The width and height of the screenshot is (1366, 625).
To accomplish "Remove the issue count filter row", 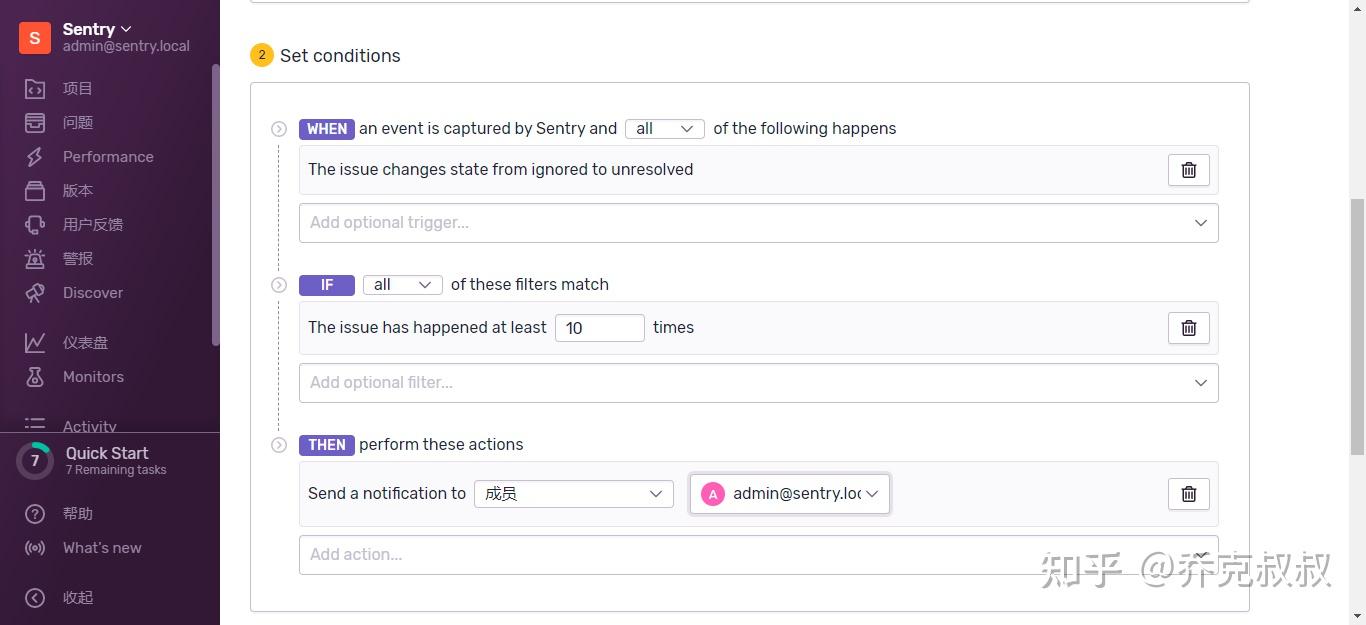I will click(1188, 328).
